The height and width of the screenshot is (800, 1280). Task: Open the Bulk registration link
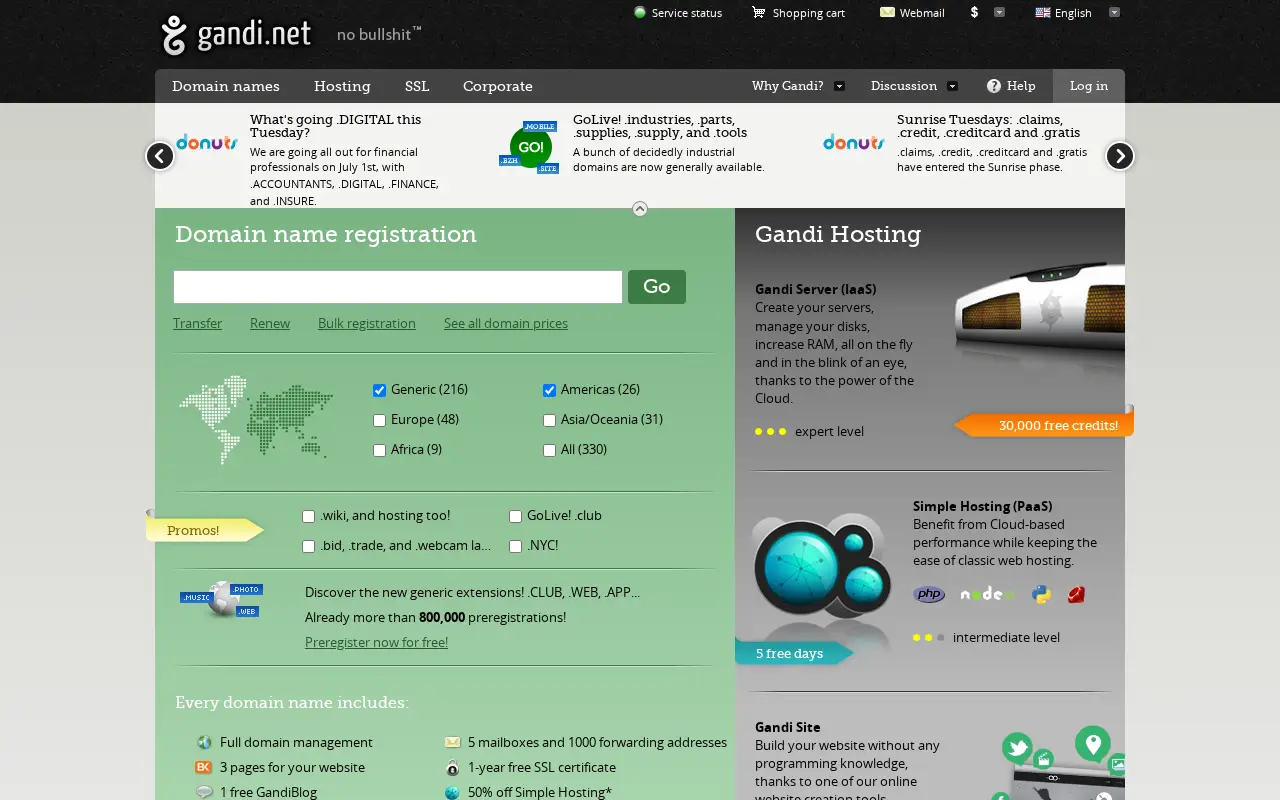367,323
